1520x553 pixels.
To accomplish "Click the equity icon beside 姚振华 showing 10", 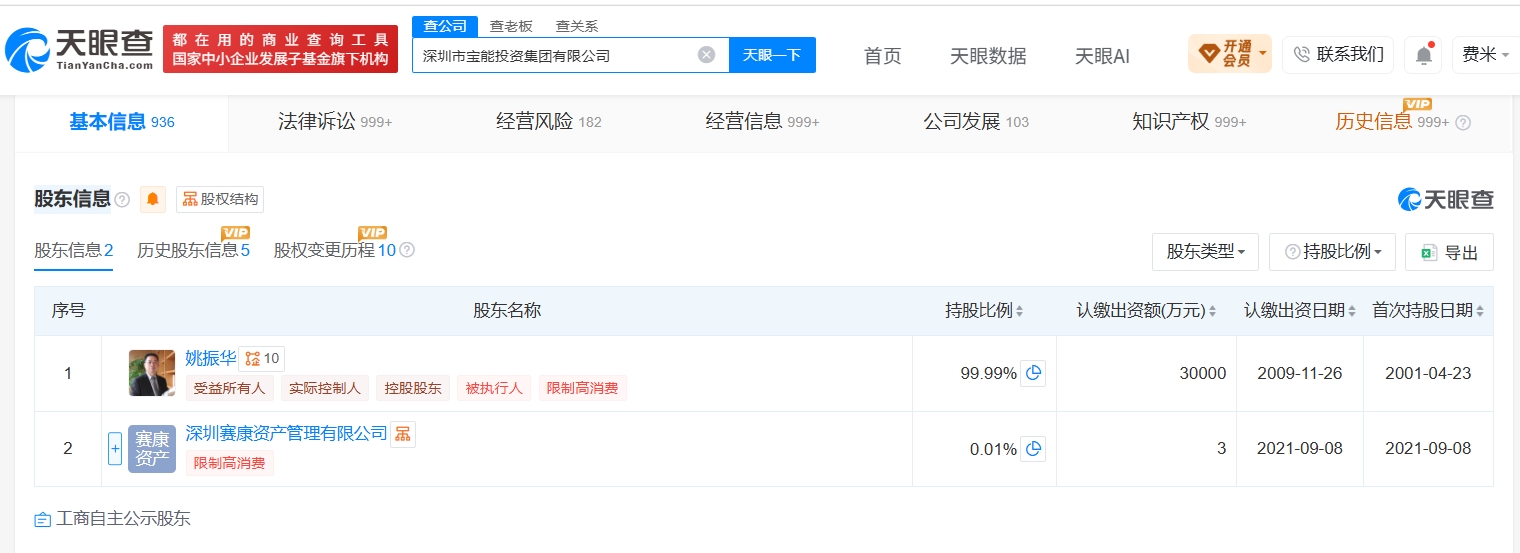I will 262,359.
